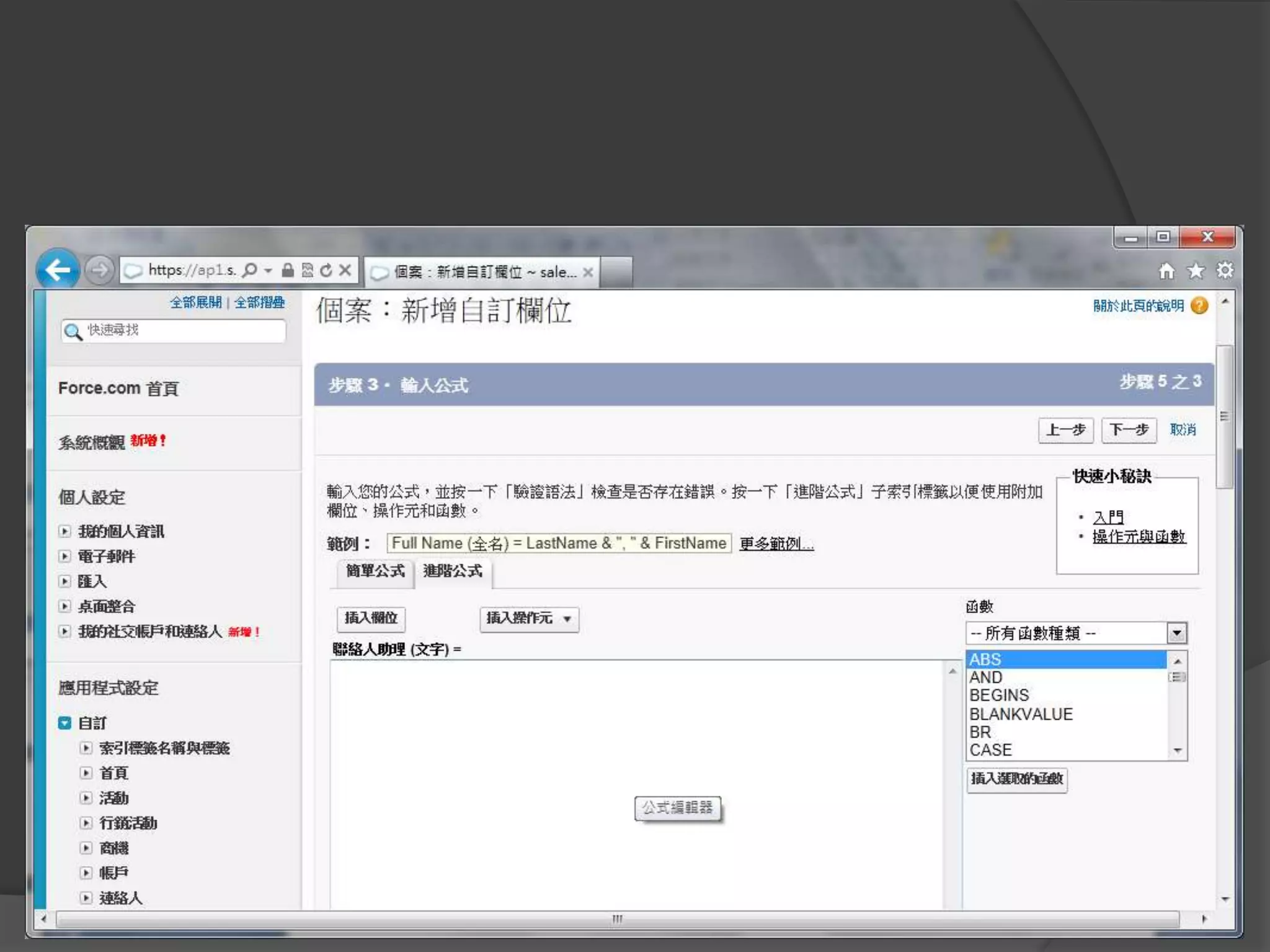Viewport: 1270px width, 952px height.
Task: Click the home icon in browser toolbar
Action: [1166, 271]
